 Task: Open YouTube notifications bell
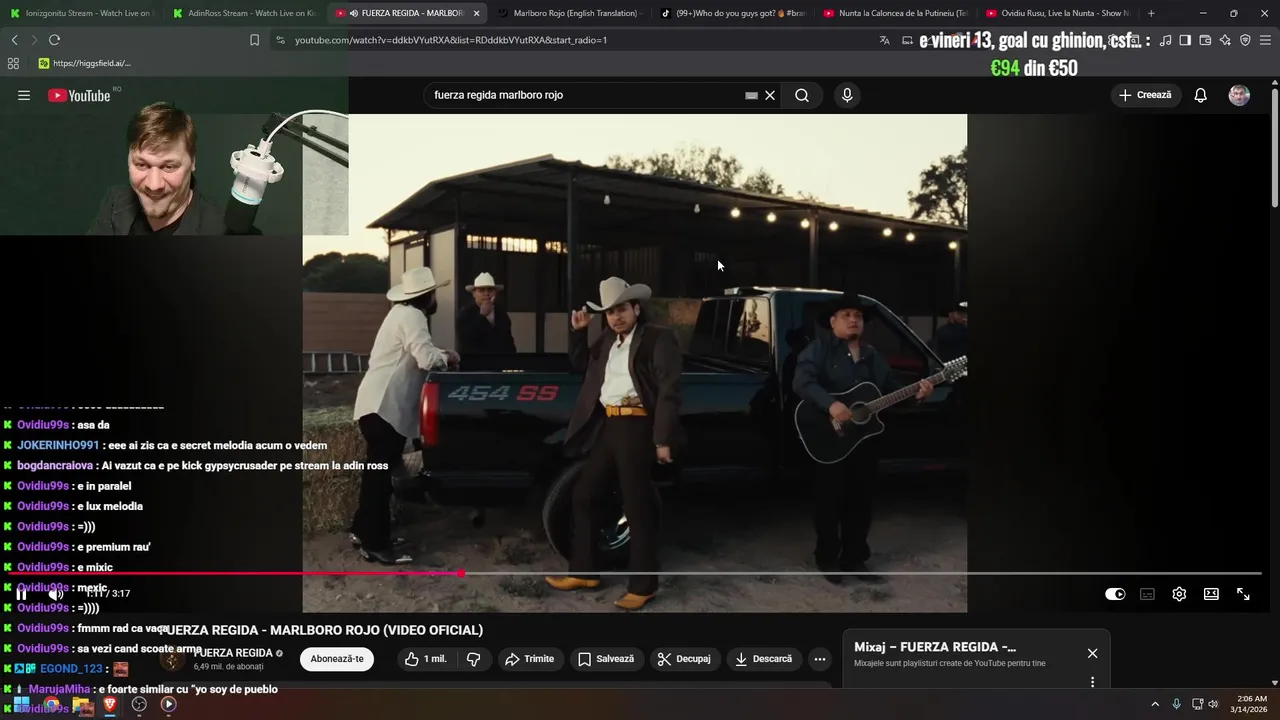(x=1201, y=95)
